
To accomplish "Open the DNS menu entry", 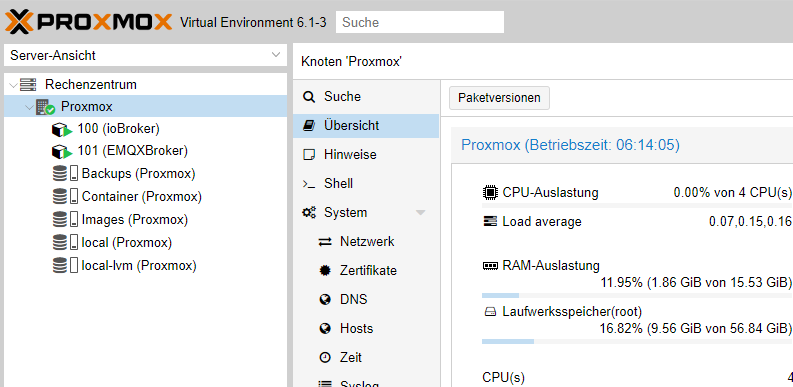I will [x=366, y=299].
